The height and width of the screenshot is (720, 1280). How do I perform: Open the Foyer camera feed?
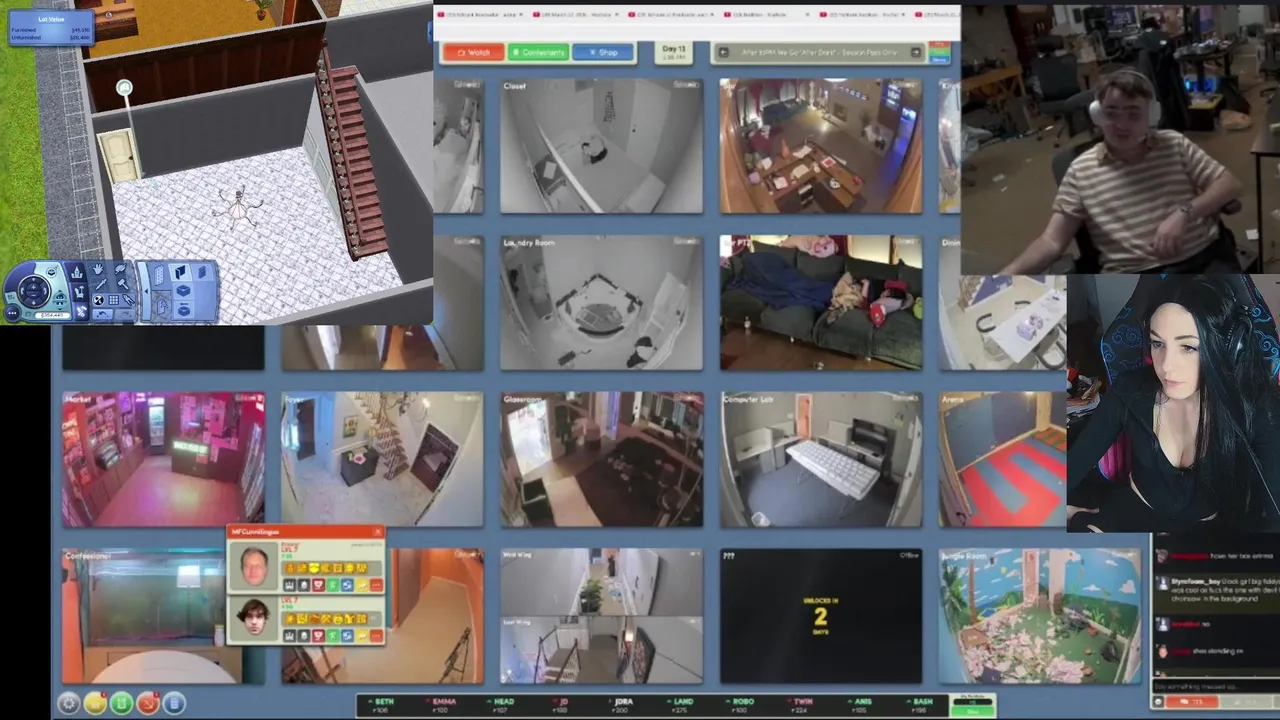tap(382, 459)
